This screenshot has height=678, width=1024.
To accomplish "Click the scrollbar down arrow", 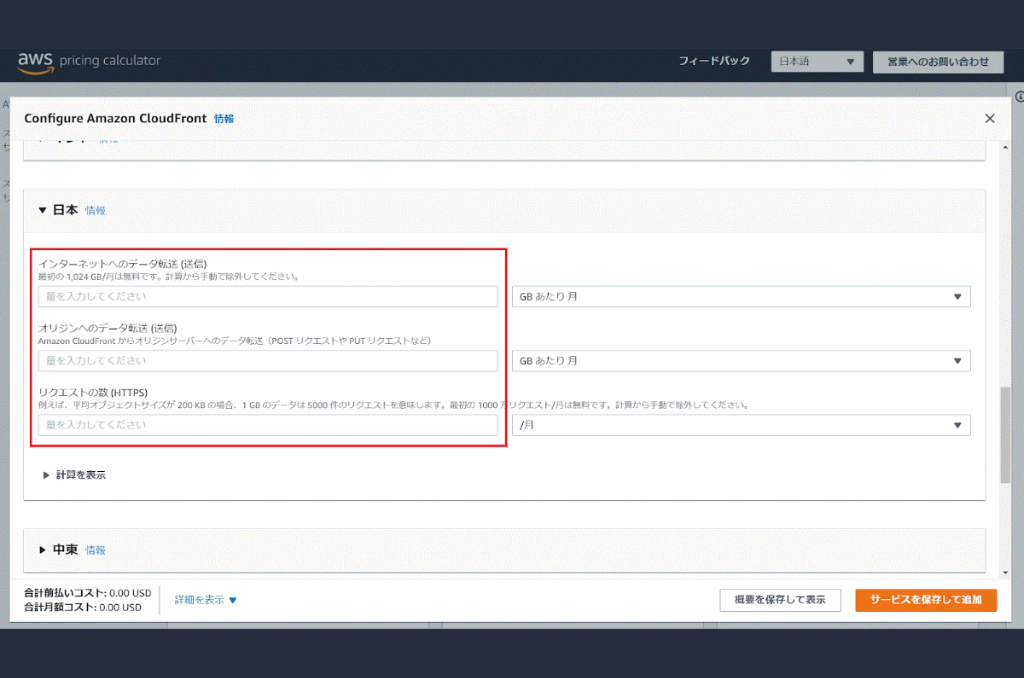I will click(1005, 573).
